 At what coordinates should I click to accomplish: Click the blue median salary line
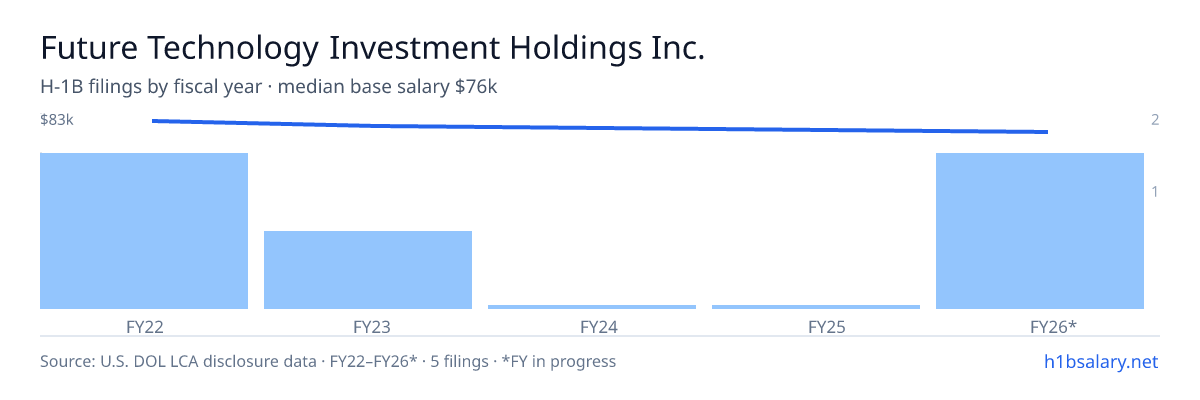600,127
